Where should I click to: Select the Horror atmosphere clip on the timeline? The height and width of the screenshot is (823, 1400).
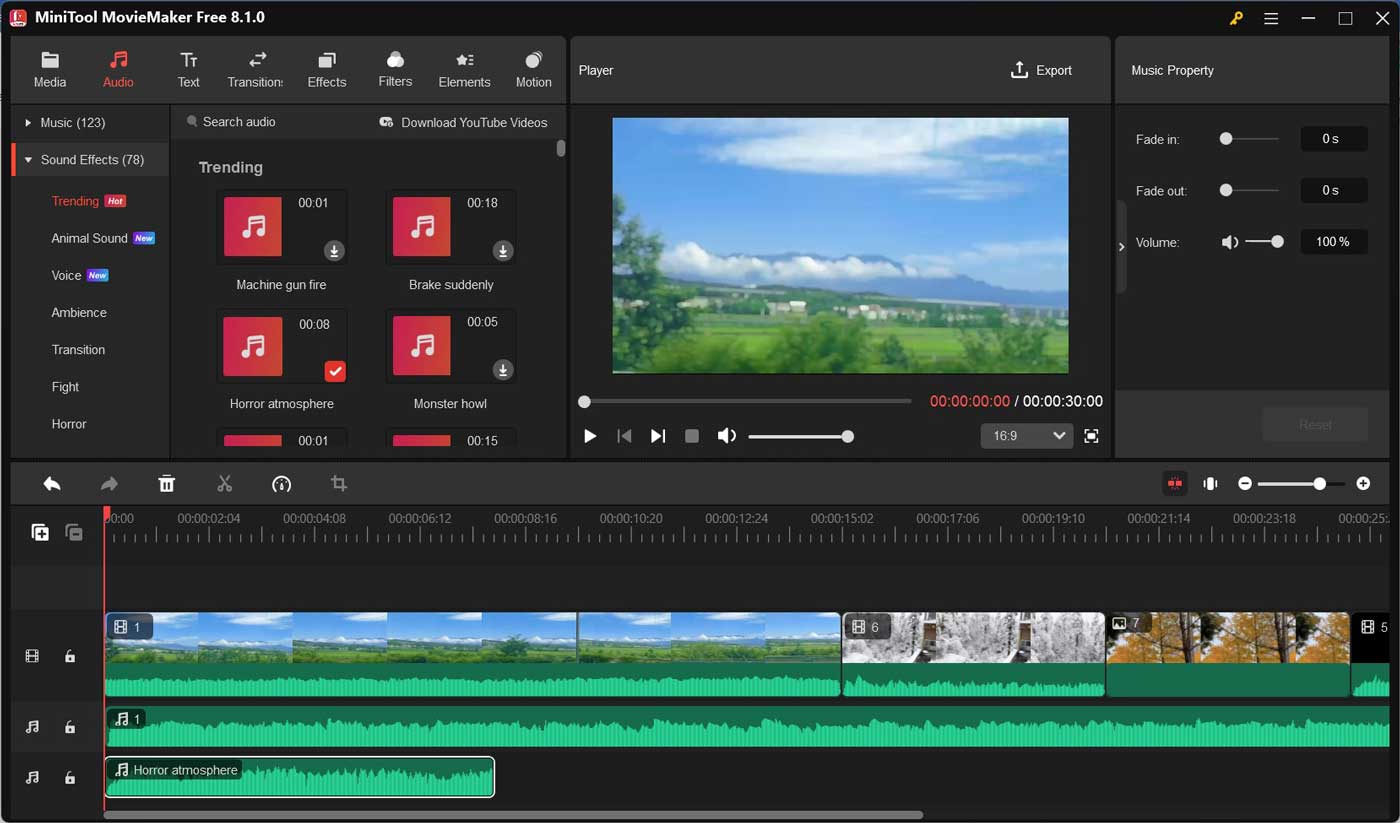pos(299,777)
